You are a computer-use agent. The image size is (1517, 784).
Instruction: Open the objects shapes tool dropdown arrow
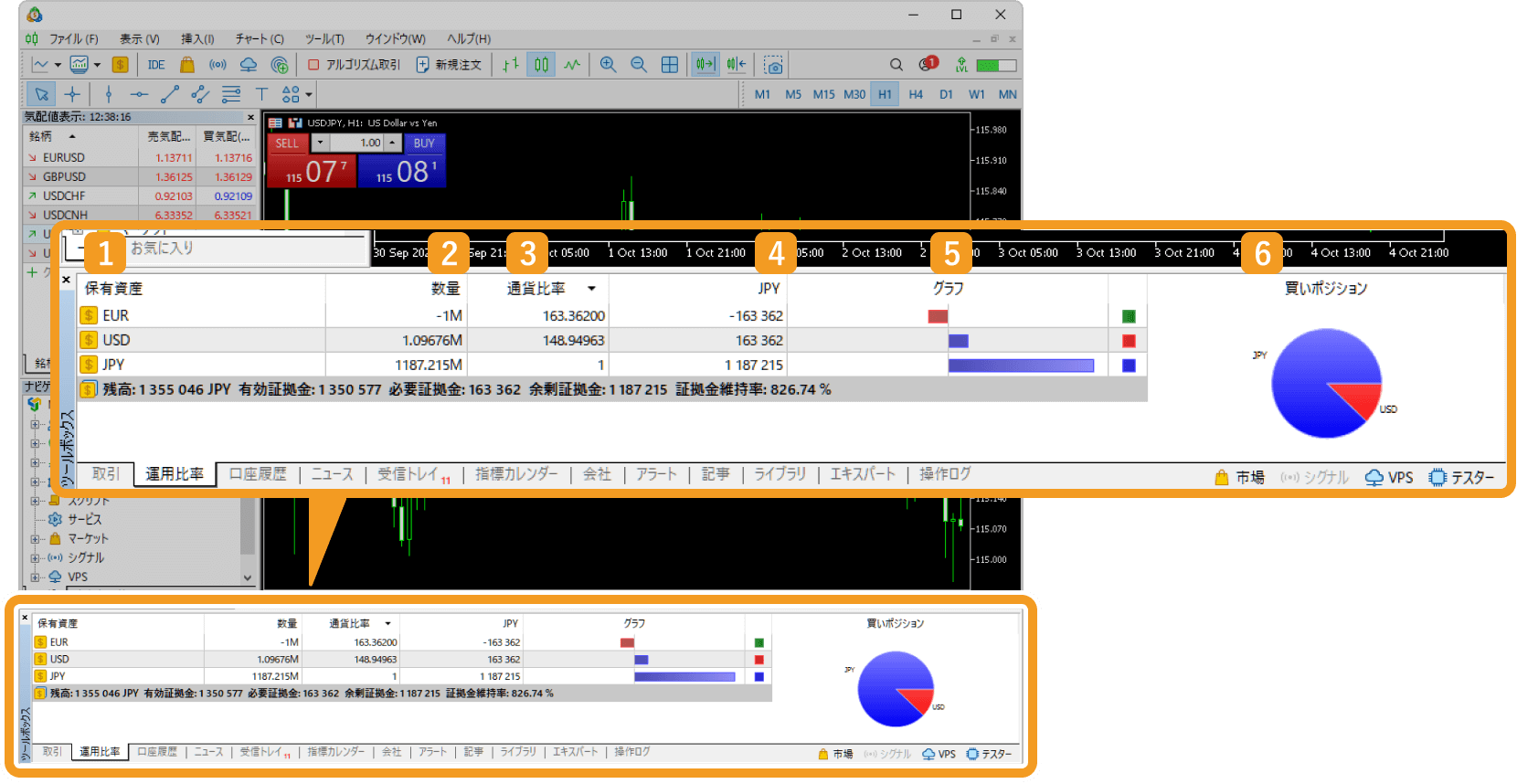(309, 94)
